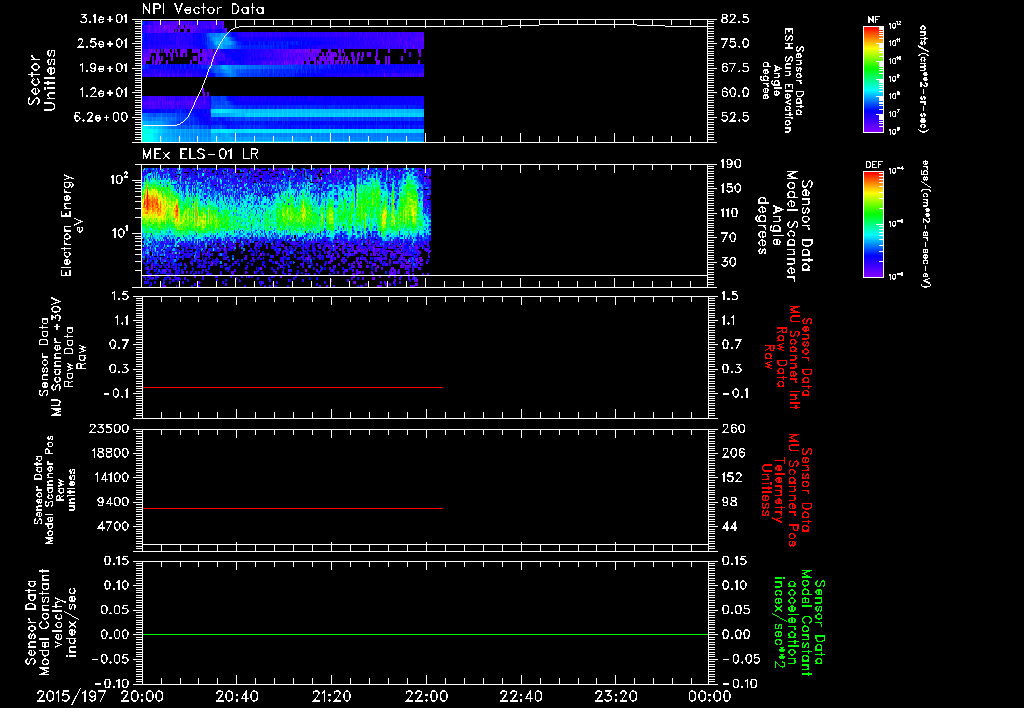Click the NF color bar scale
This screenshot has width=1024, height=708.
point(873,79)
